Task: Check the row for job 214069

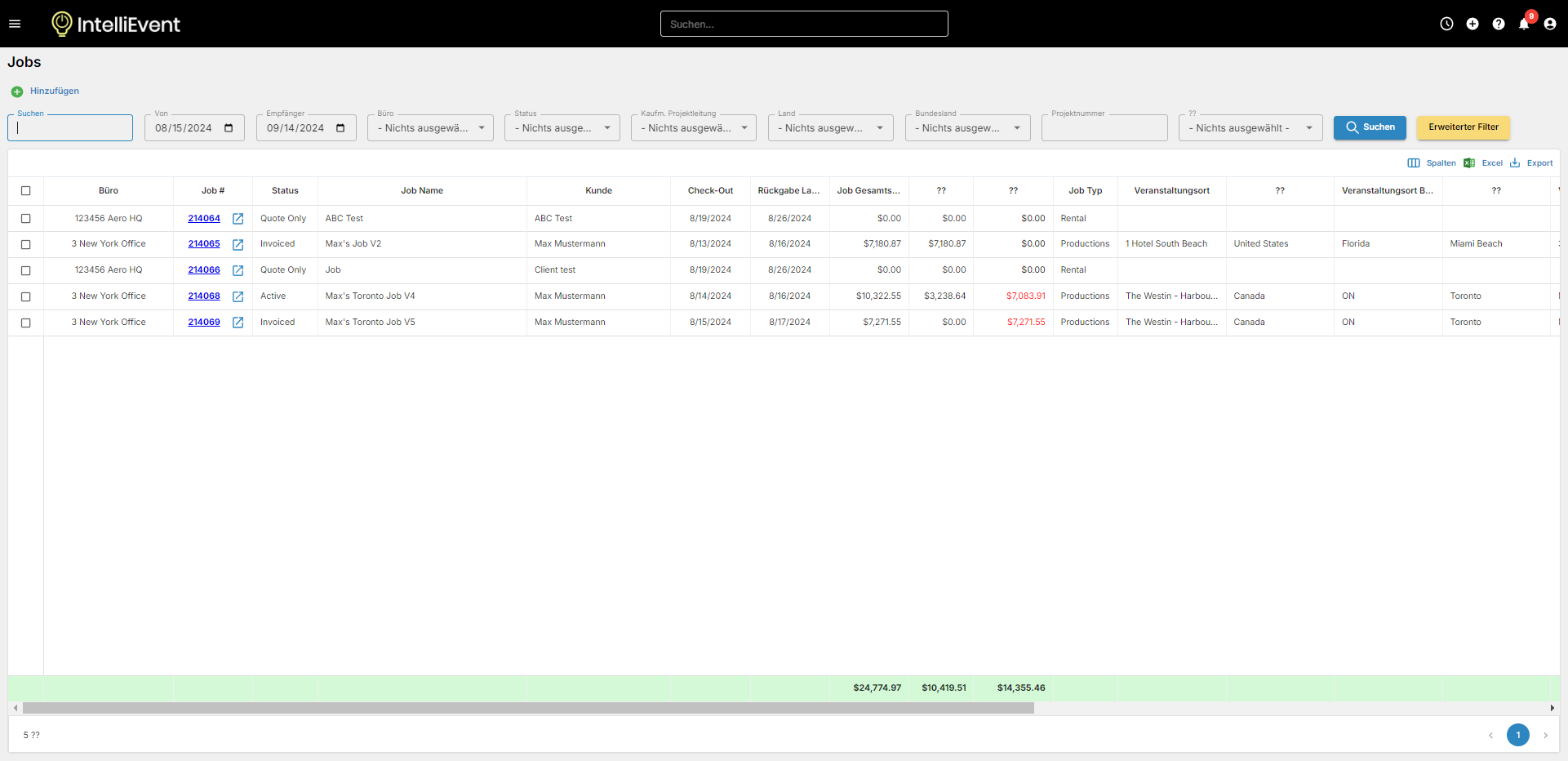Action: (x=26, y=323)
